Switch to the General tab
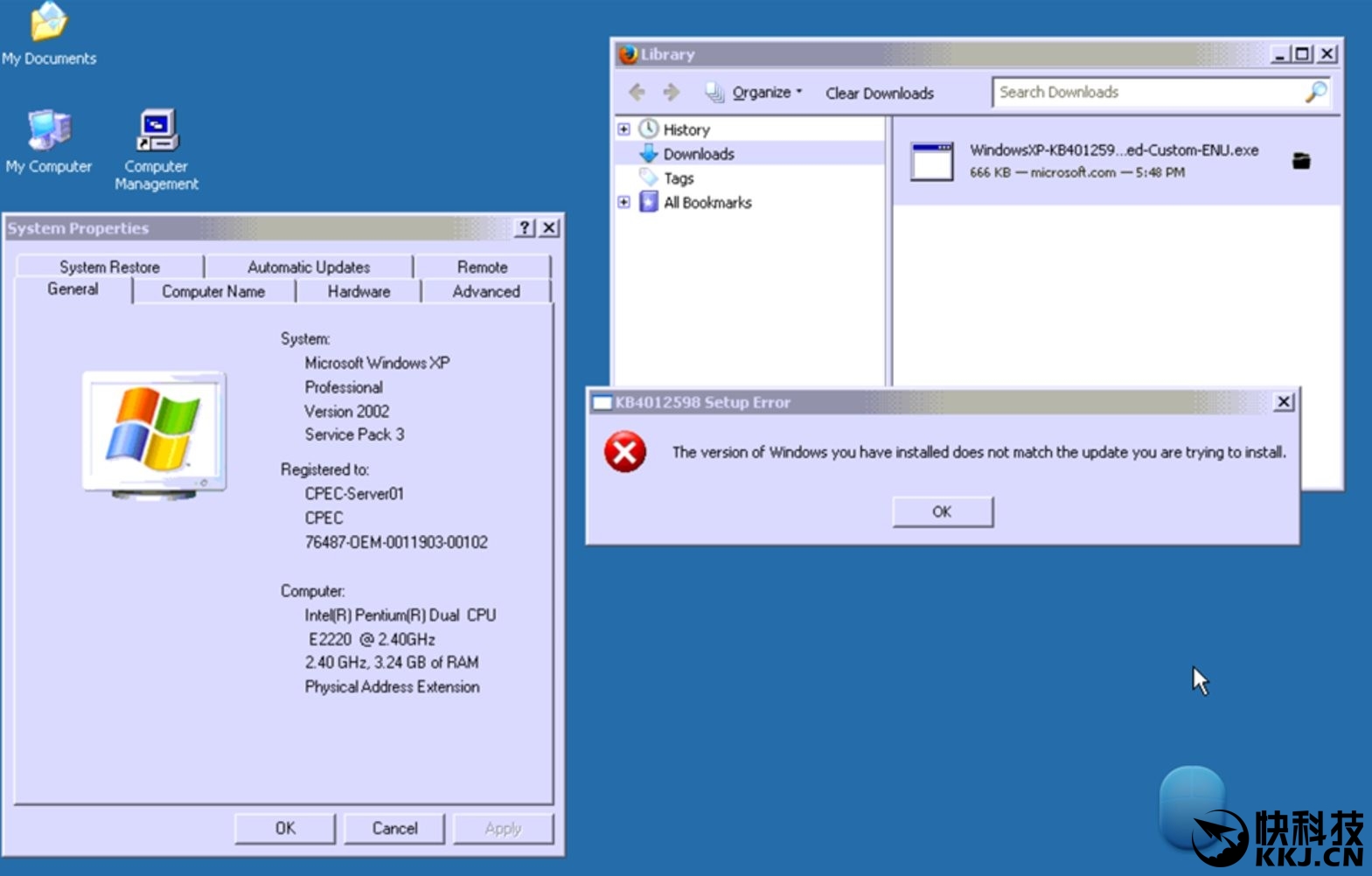 coord(73,289)
